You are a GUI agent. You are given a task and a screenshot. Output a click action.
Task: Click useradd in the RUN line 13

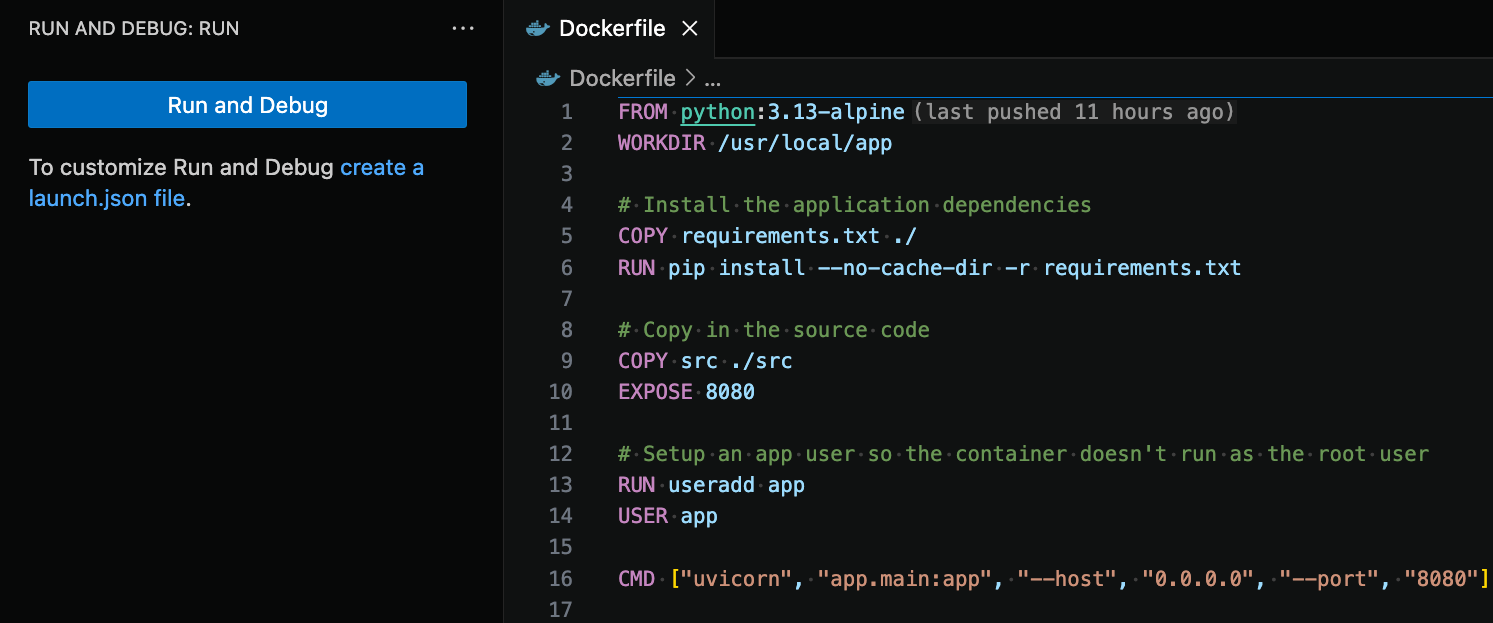pos(711,485)
